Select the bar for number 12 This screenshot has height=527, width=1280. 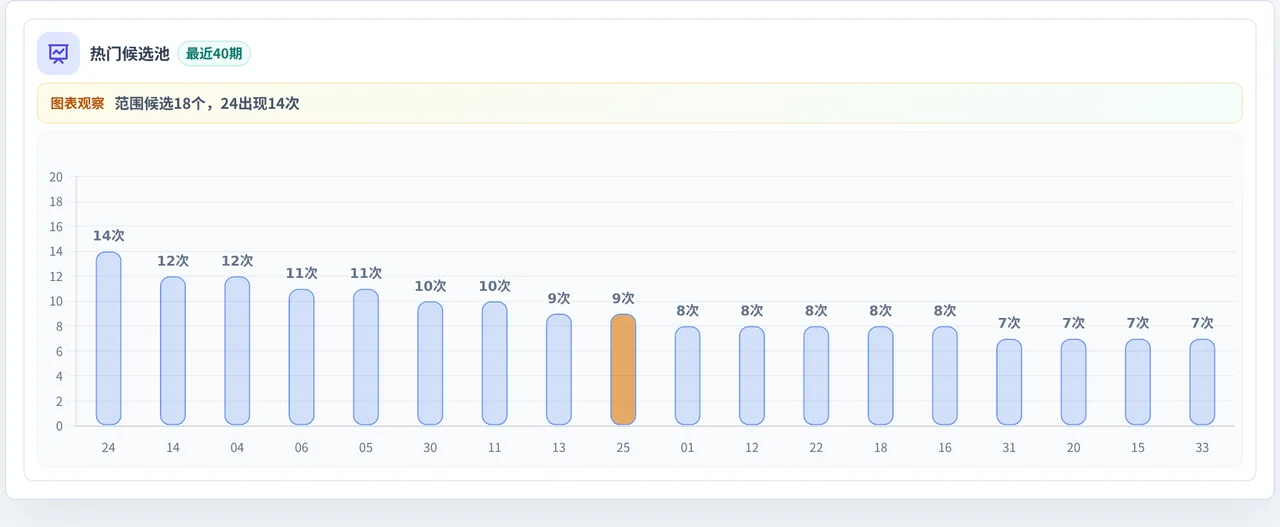(752, 376)
